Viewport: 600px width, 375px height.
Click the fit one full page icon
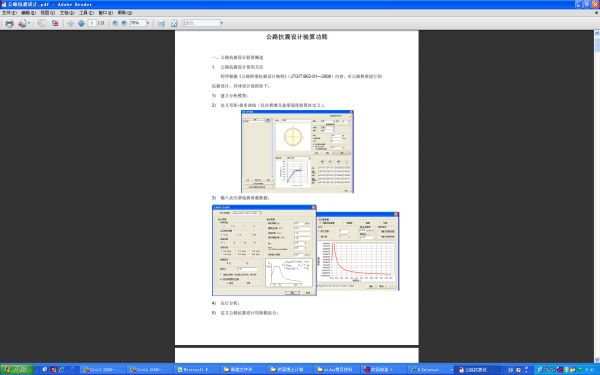(174, 23)
